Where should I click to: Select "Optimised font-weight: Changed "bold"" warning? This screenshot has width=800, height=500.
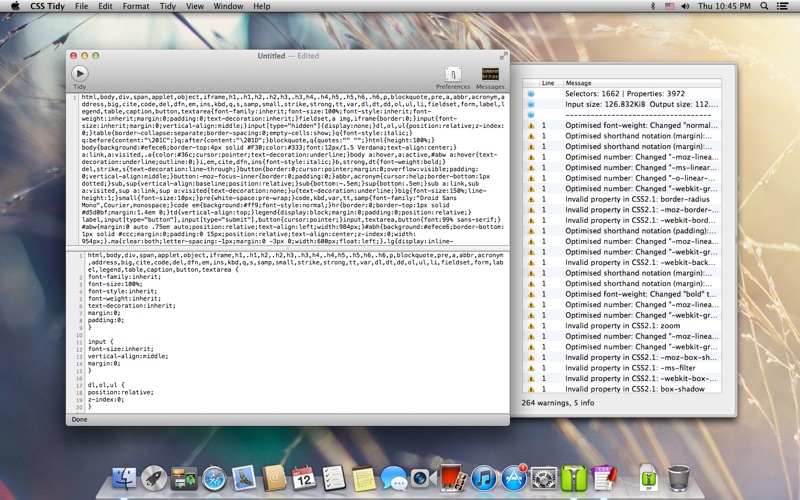coord(622,294)
